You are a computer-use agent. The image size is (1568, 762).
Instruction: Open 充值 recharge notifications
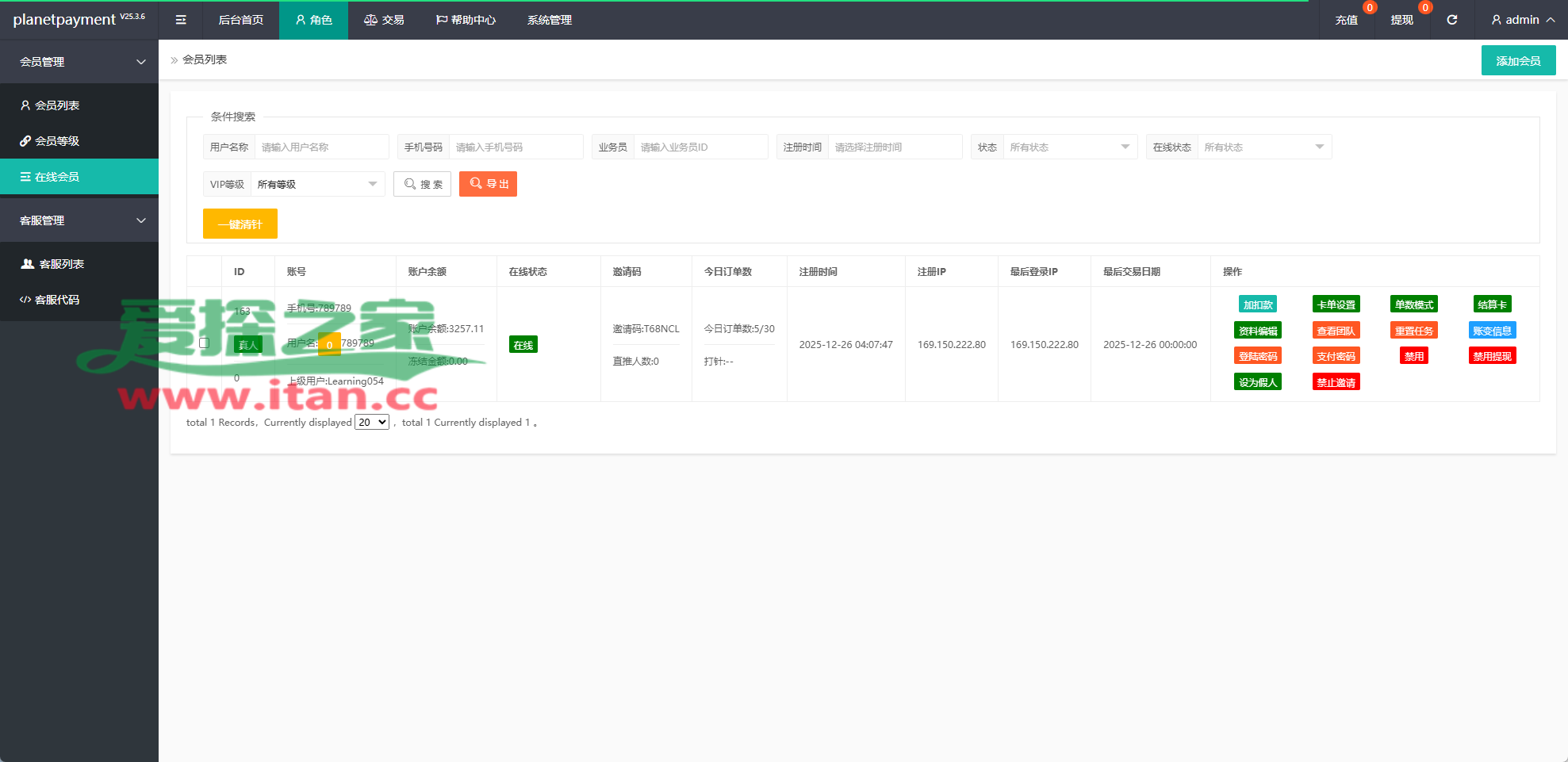1346,20
